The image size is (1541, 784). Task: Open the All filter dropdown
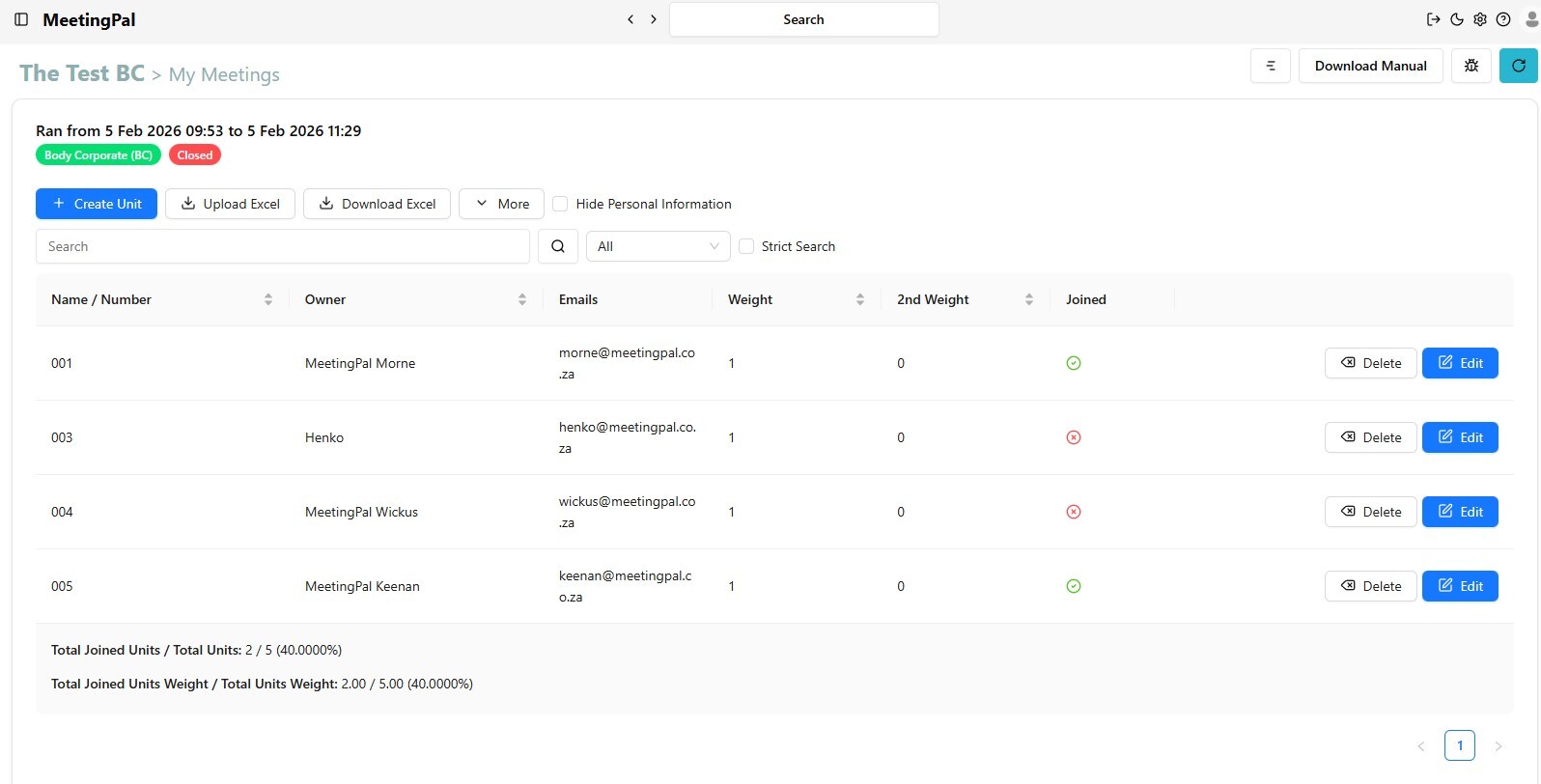click(x=658, y=246)
